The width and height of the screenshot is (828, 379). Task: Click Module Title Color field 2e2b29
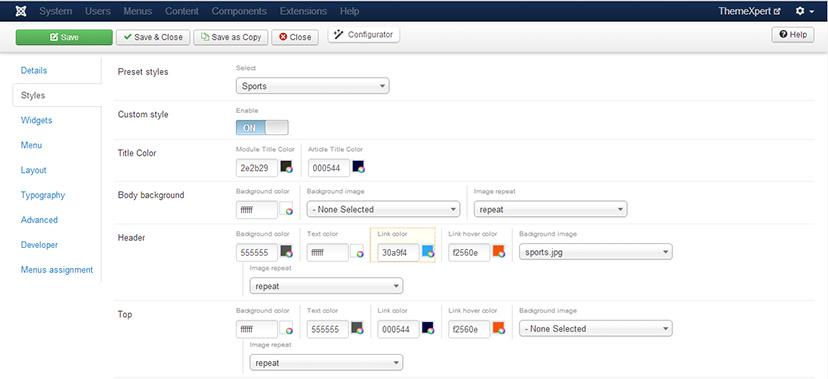click(257, 168)
